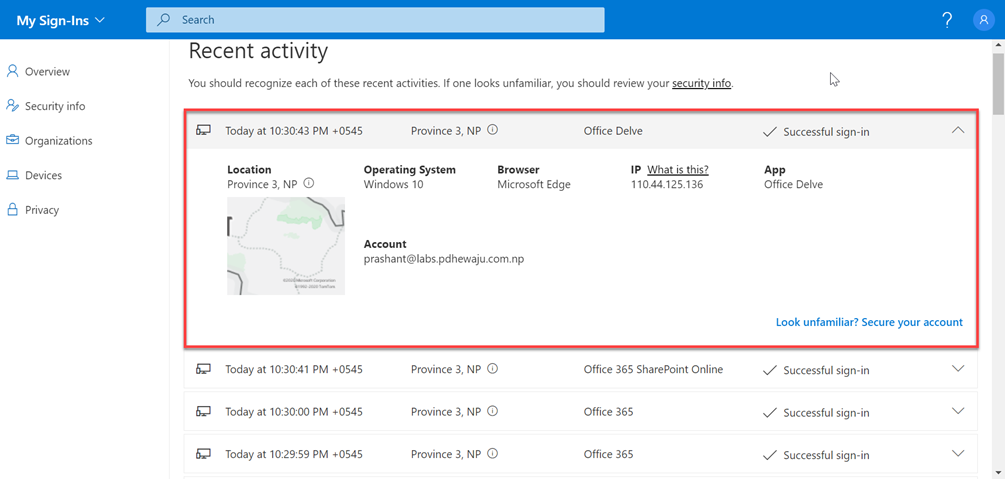Click the device icon on the 10:30:00 PM row

(204, 412)
